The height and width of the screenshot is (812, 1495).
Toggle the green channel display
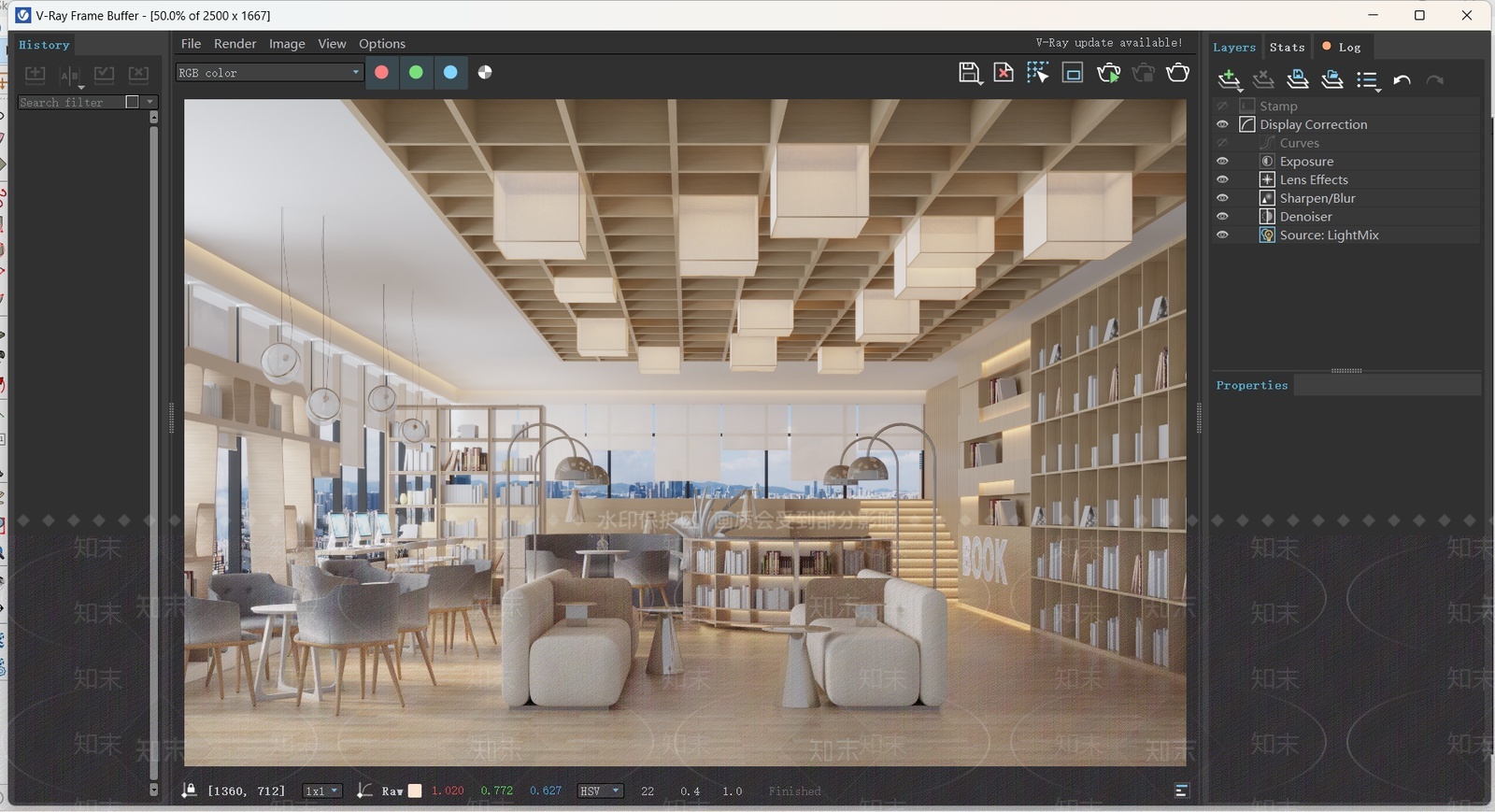[416, 72]
